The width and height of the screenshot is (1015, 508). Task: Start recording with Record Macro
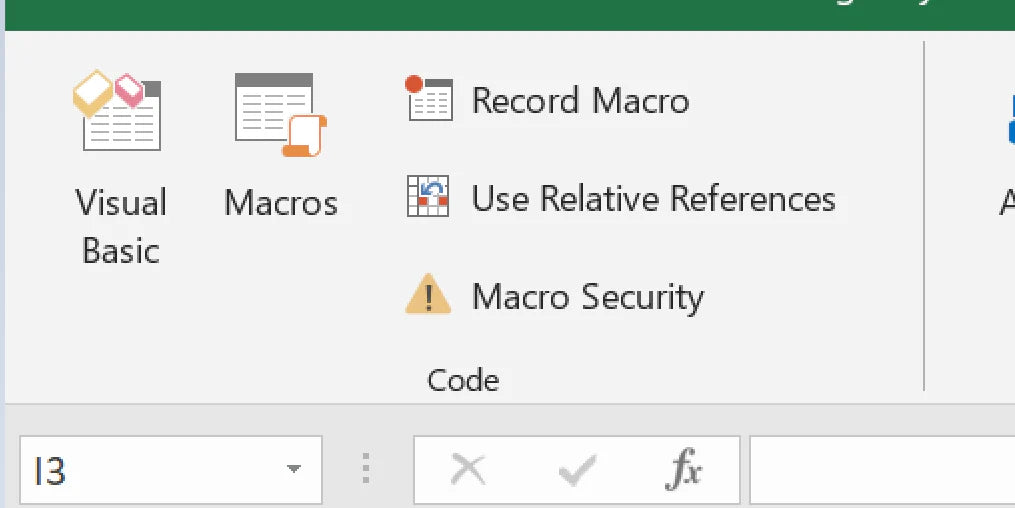[x=548, y=100]
